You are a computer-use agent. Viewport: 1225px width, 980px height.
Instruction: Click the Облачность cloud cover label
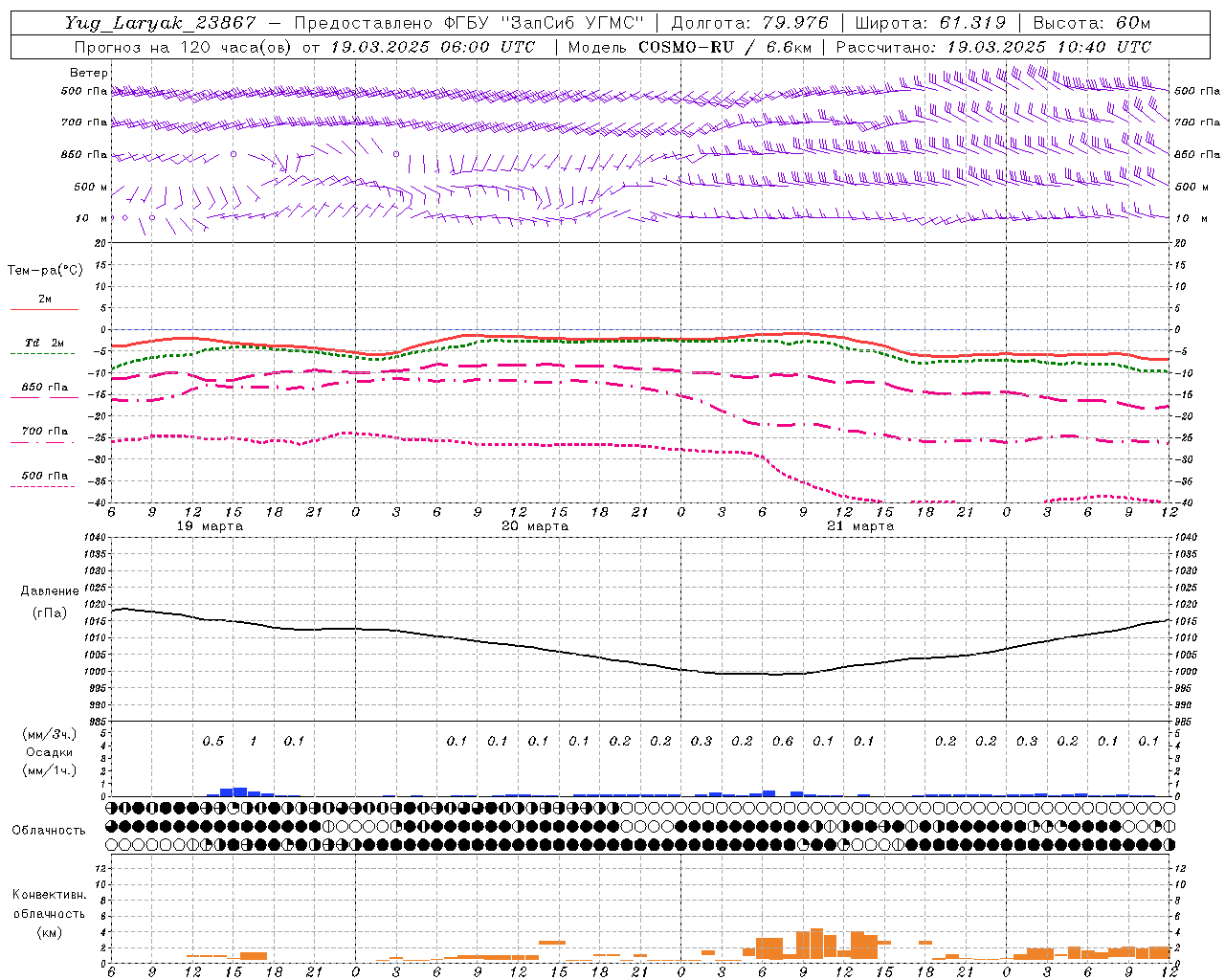coord(49,831)
